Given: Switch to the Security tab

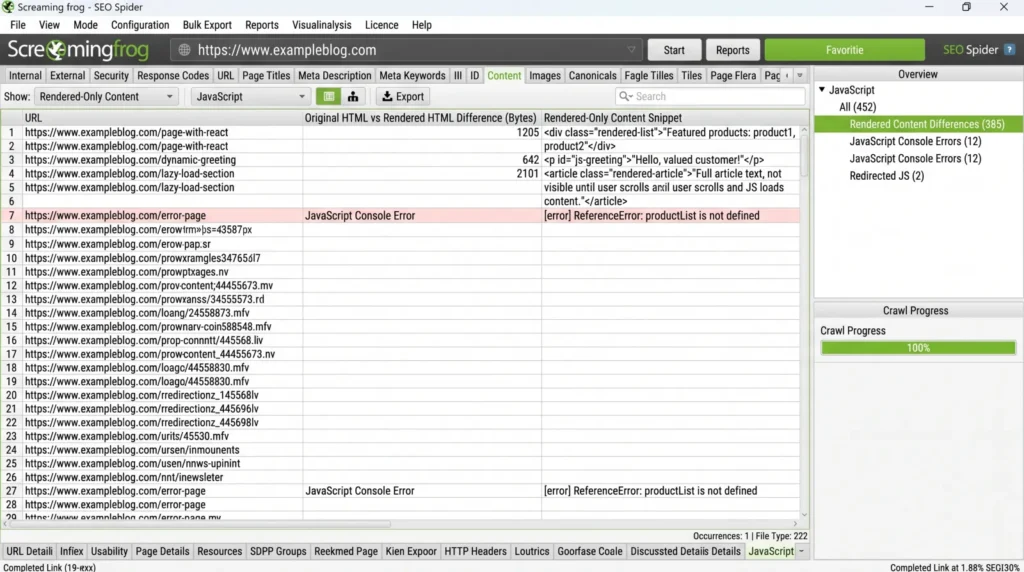Looking at the screenshot, I should 111,76.
